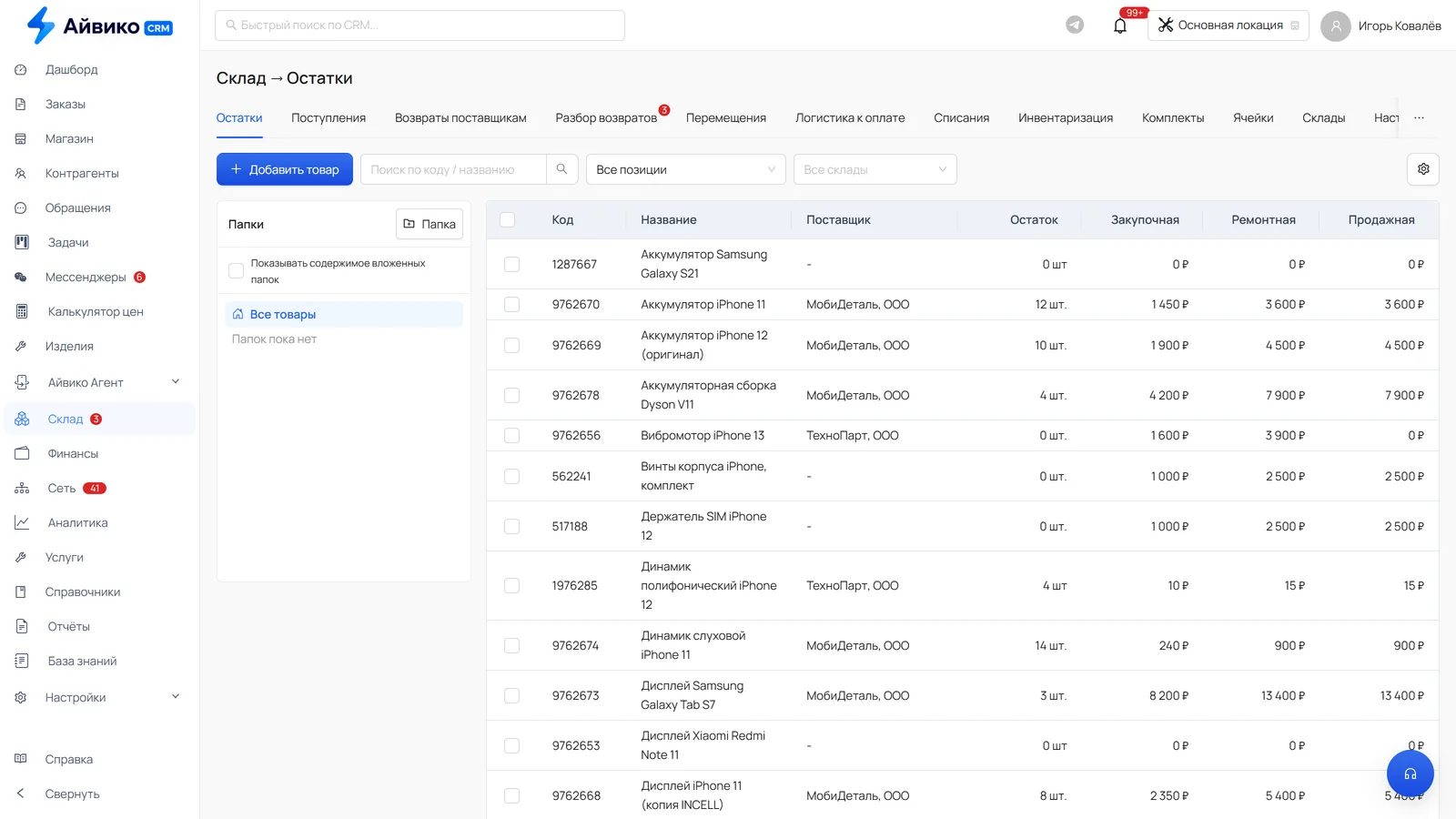Switch to Поступления tab
The image size is (1456, 819).
point(329,117)
